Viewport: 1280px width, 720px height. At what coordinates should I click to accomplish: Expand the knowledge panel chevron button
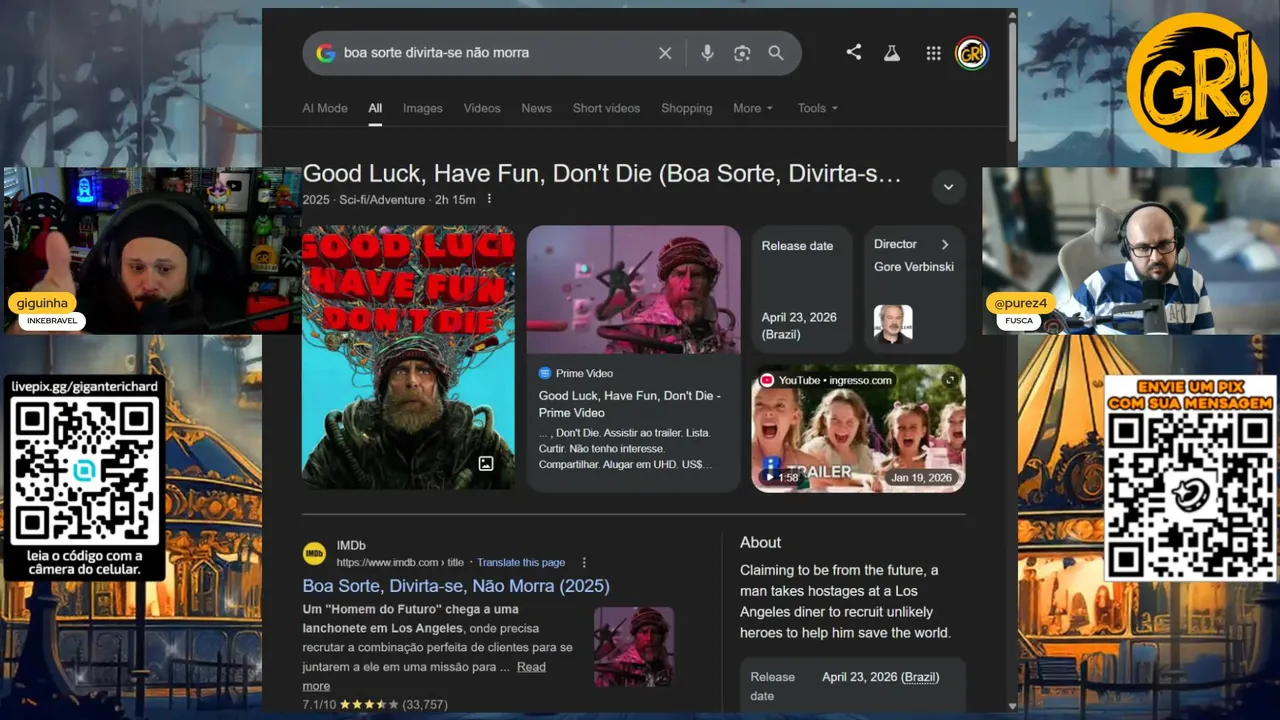(948, 186)
